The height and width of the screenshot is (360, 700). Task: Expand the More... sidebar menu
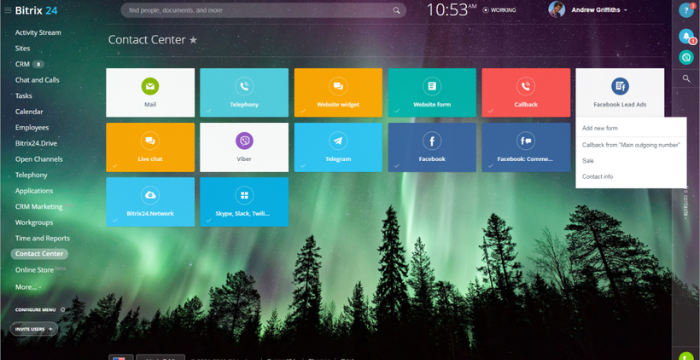tap(27, 287)
